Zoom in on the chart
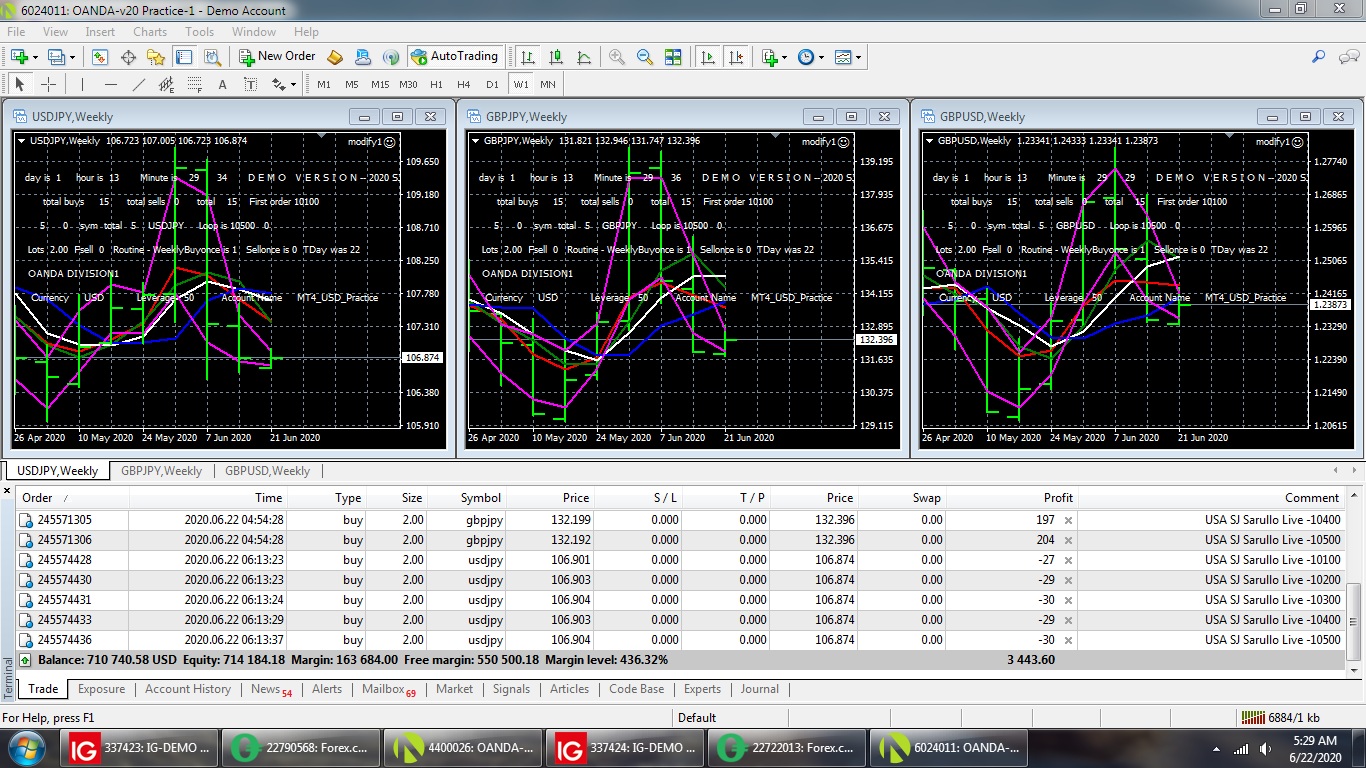1366x768 pixels. pos(617,57)
